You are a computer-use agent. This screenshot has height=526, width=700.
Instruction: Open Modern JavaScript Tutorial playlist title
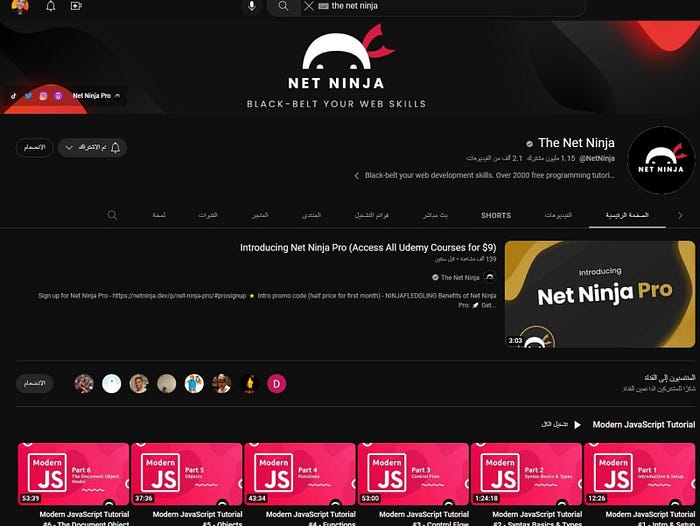pyautogui.click(x=644, y=425)
